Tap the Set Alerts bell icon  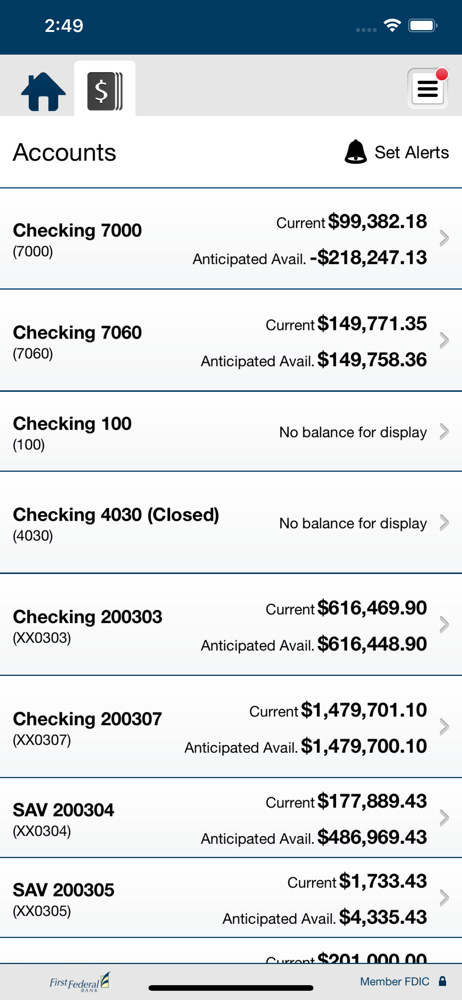[x=355, y=152]
